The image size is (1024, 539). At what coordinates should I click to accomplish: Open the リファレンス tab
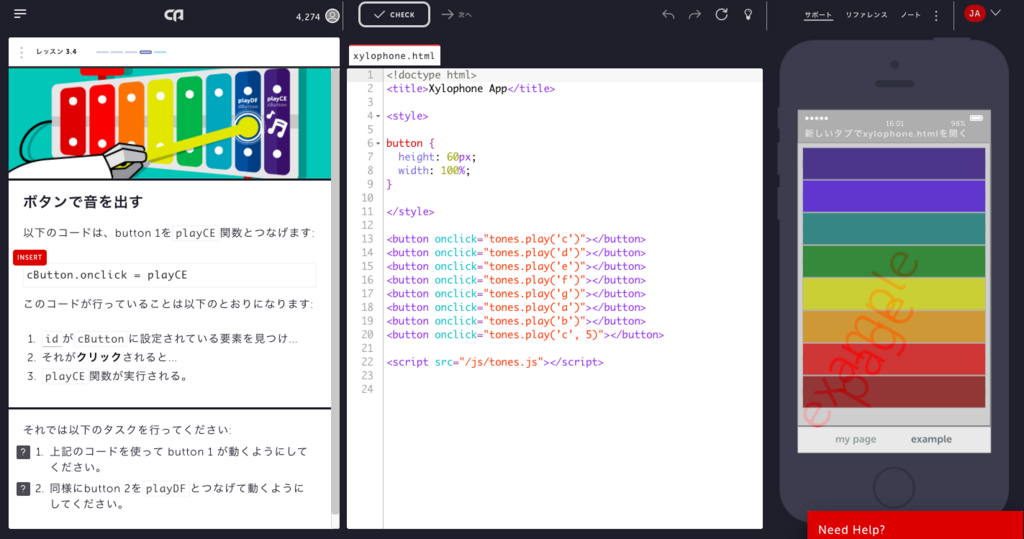tap(866, 15)
